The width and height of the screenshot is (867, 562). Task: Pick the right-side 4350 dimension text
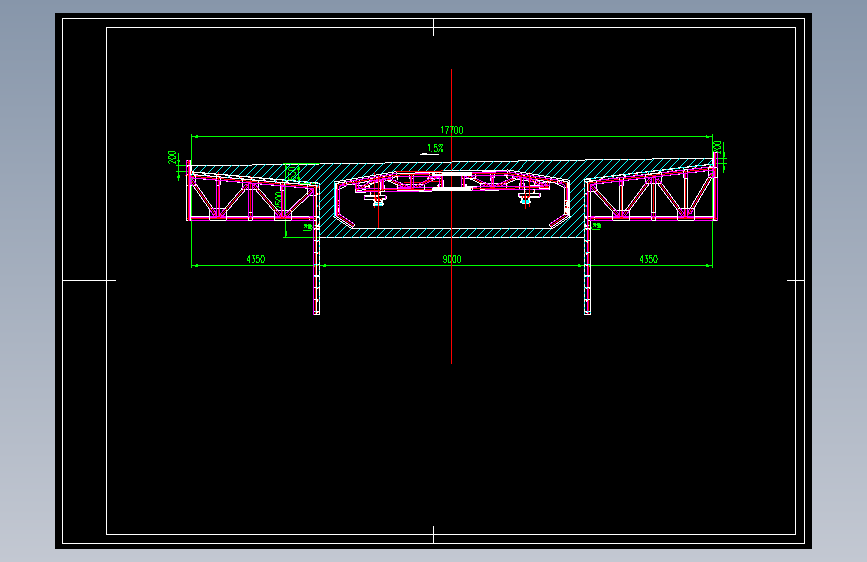[649, 259]
